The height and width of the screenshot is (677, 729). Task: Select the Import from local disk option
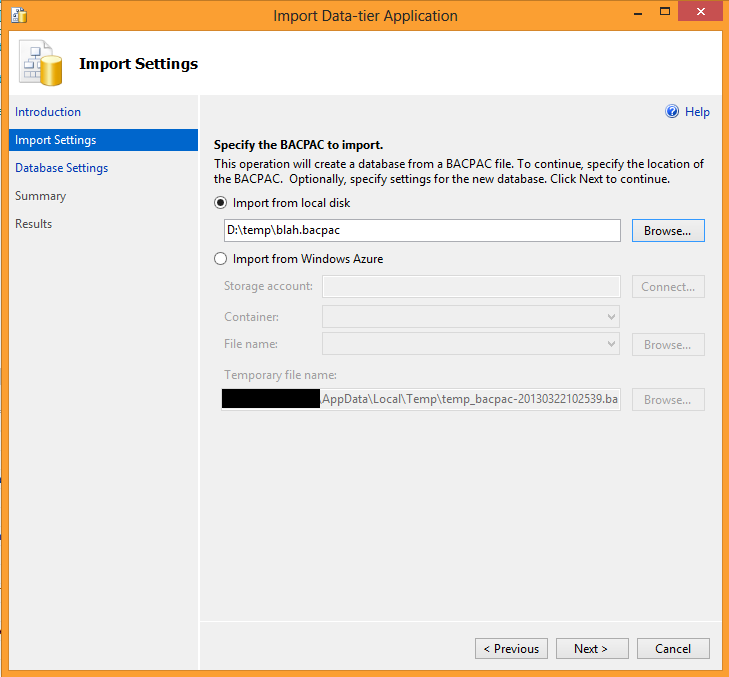[x=221, y=203]
